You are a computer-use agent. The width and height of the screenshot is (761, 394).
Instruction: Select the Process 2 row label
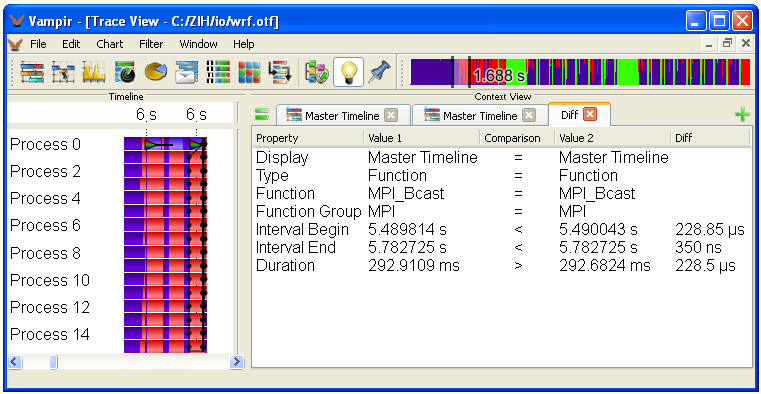pos(46,172)
